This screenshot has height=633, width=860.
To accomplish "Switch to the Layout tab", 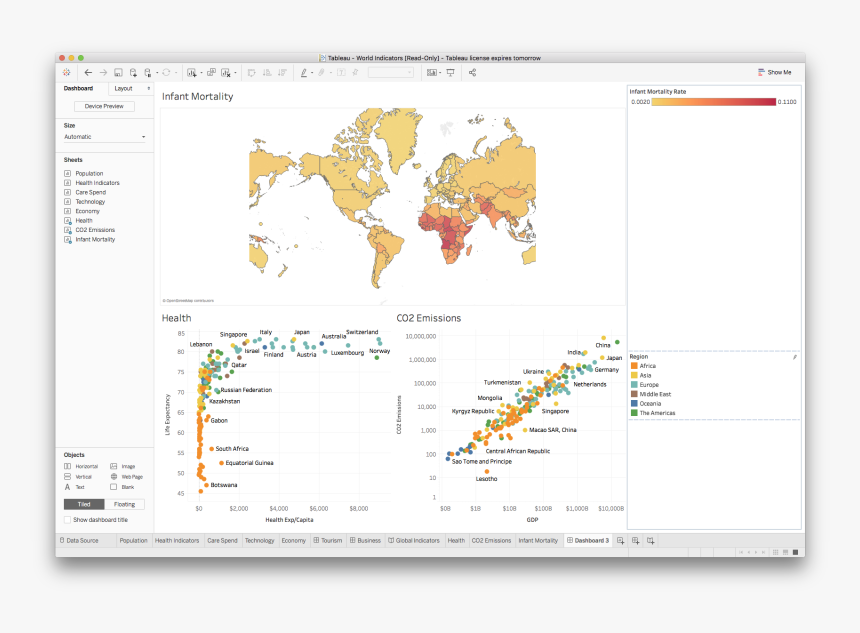I will (x=123, y=89).
